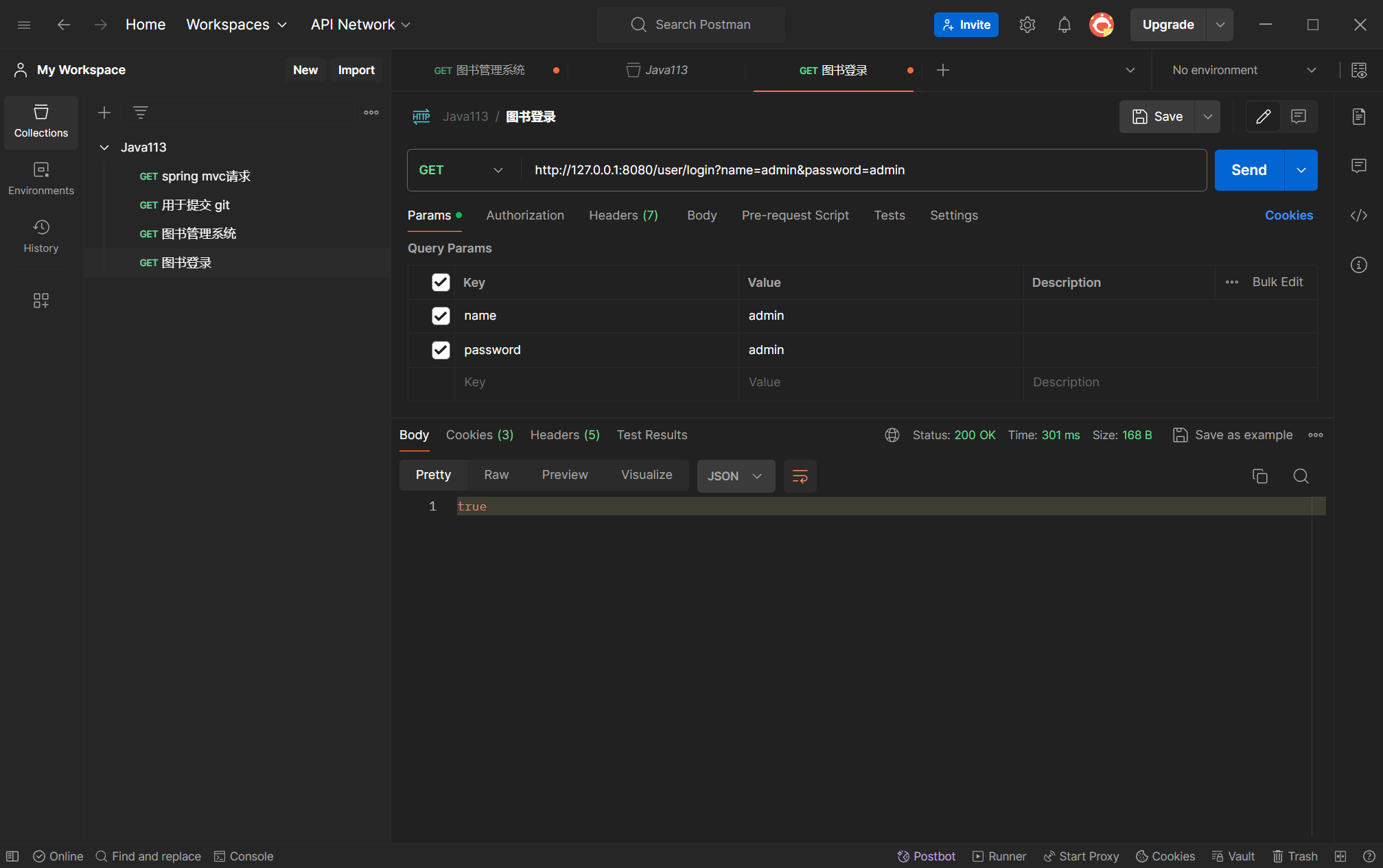
Task: Click the network globe icon
Action: click(892, 435)
